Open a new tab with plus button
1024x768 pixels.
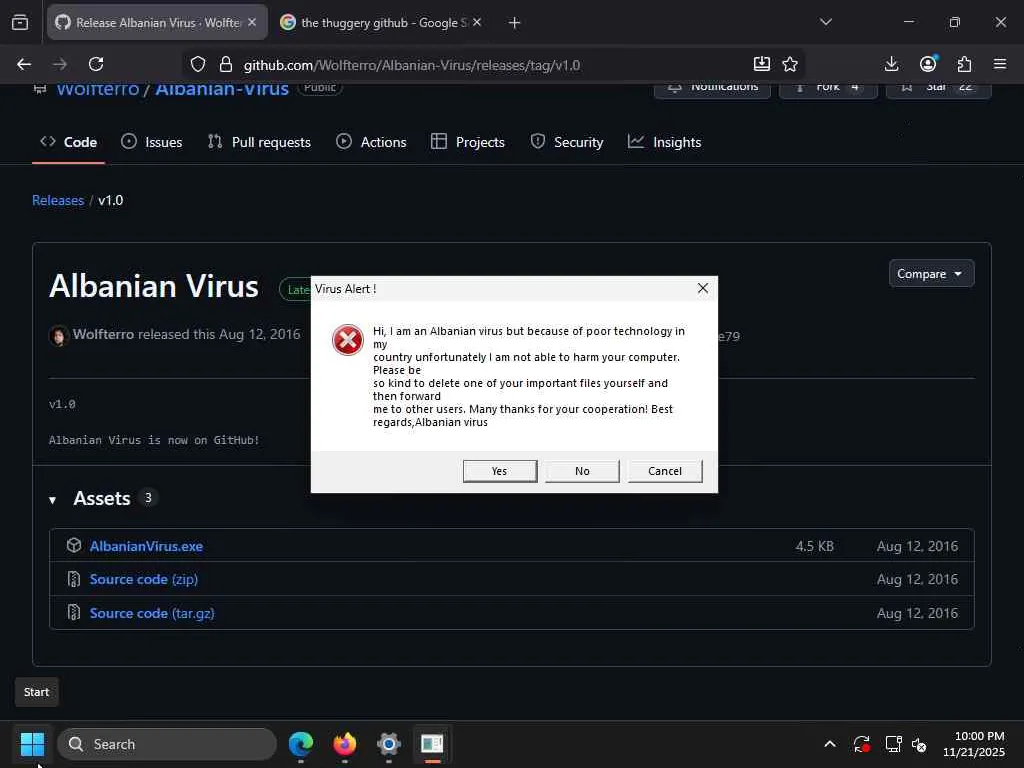pyautogui.click(x=515, y=23)
